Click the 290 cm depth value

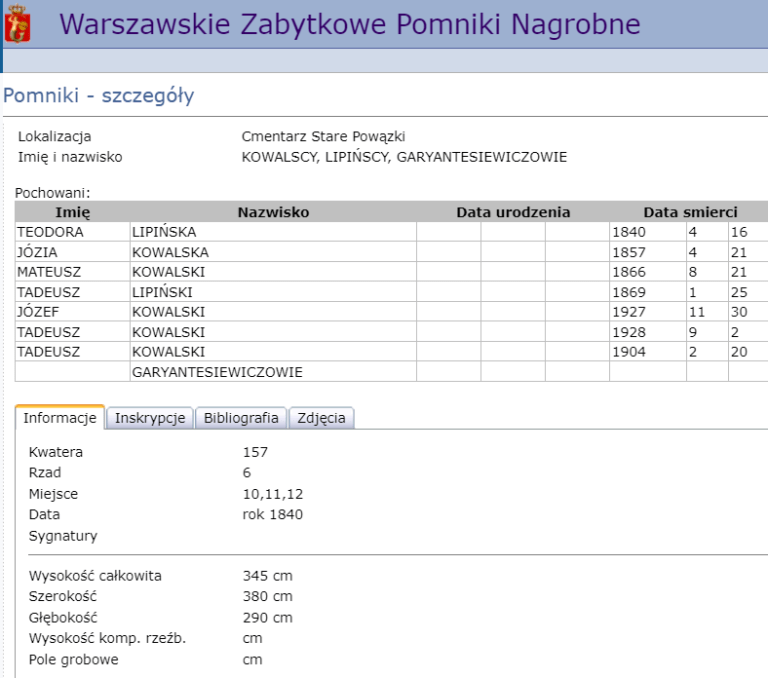(x=267, y=618)
